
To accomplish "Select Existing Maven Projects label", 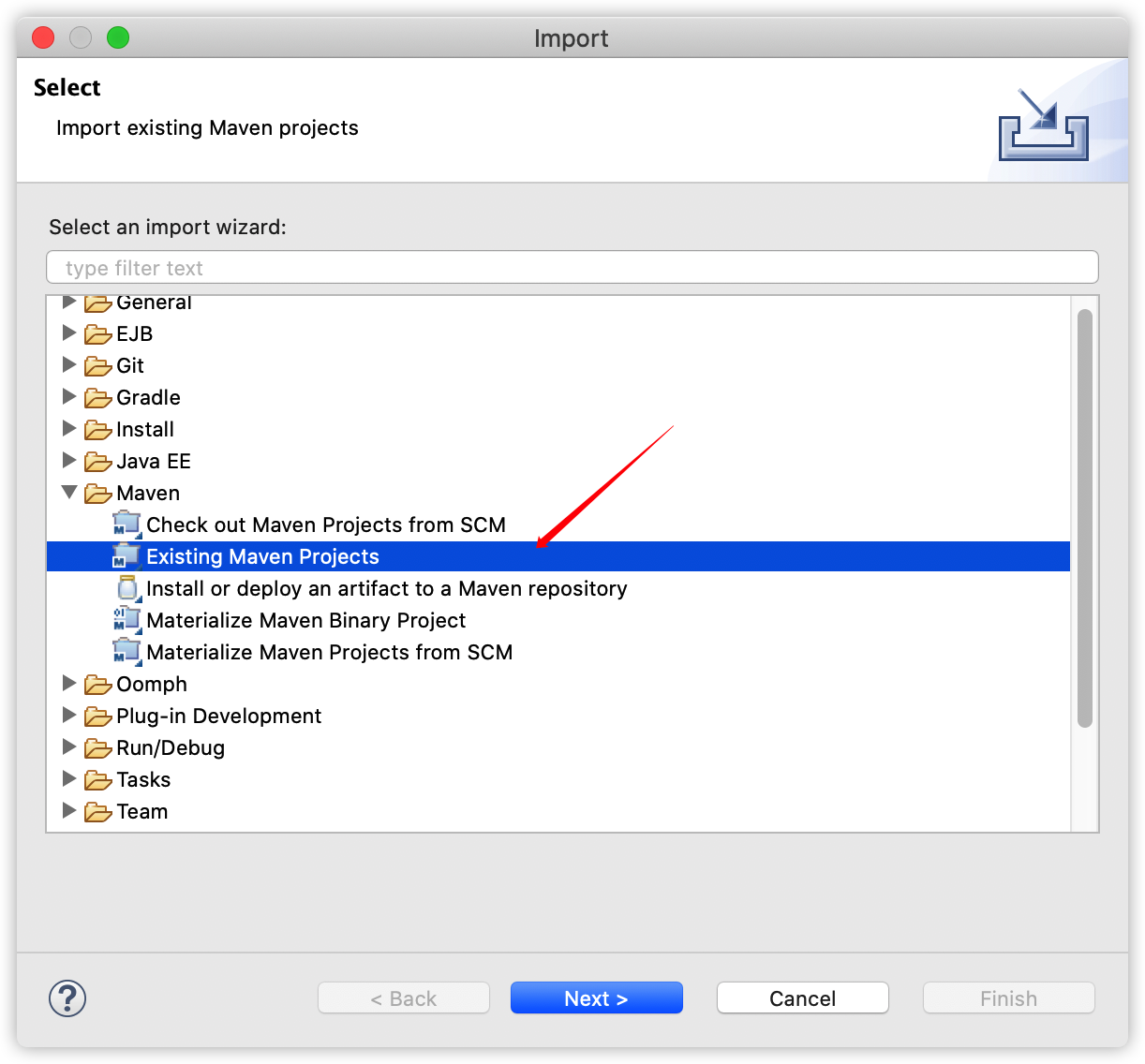I will 262,557.
